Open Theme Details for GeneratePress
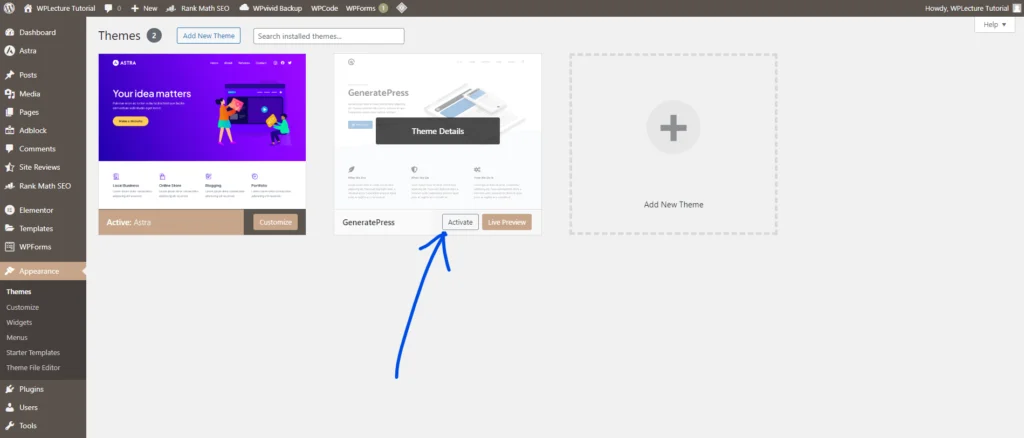The height and width of the screenshot is (438, 1024). pos(438,131)
